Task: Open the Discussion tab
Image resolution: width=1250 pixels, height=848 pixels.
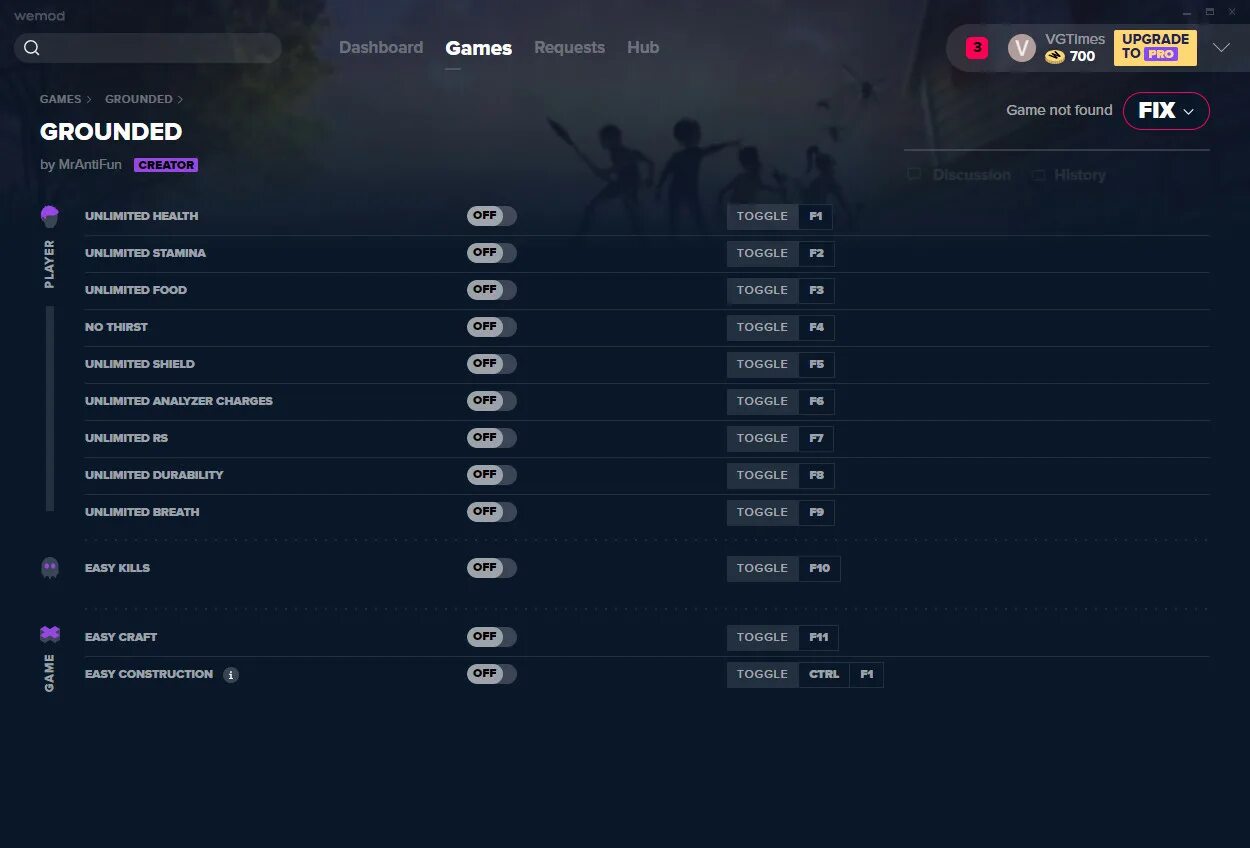Action: point(960,175)
